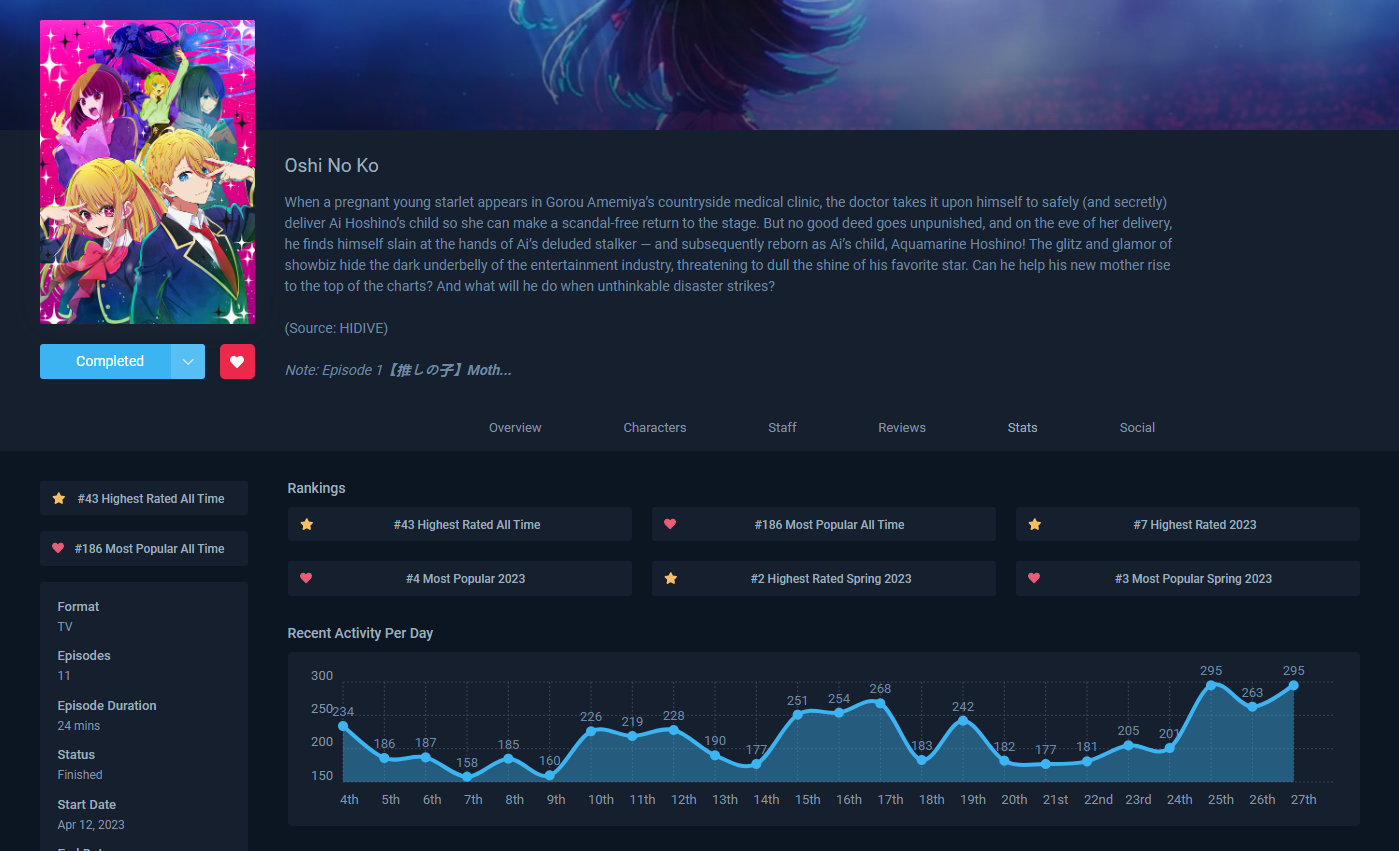Switch to the Characters tab
1399x851 pixels.
(x=655, y=427)
